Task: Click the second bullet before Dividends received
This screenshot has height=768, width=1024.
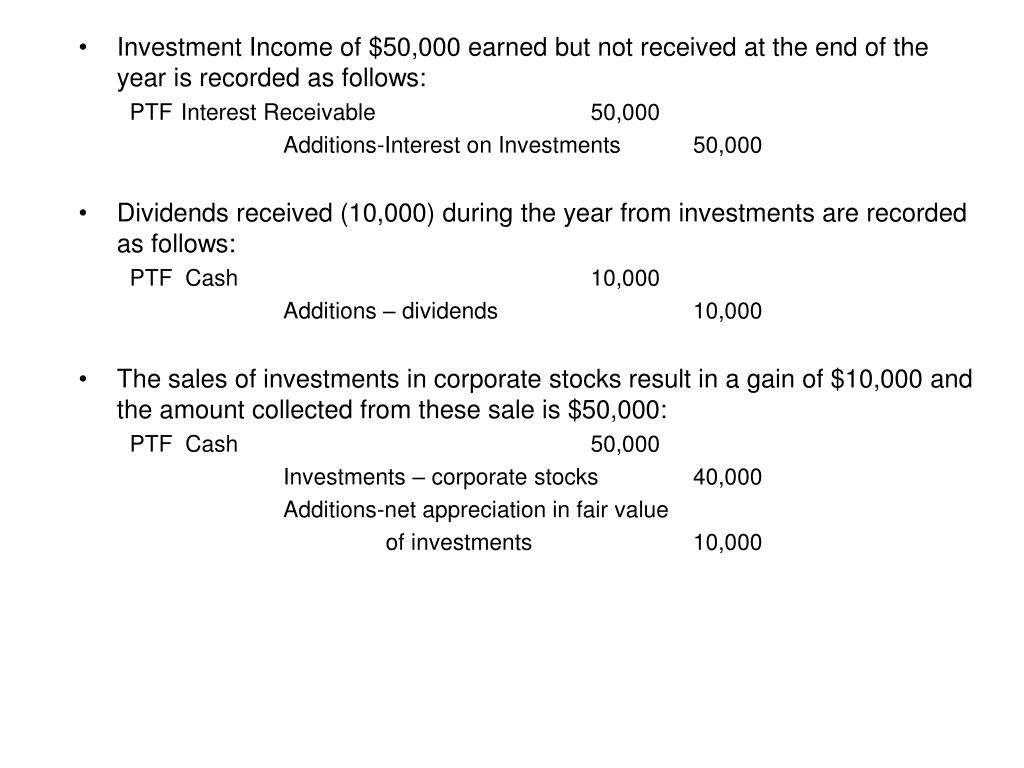Action: [82, 214]
